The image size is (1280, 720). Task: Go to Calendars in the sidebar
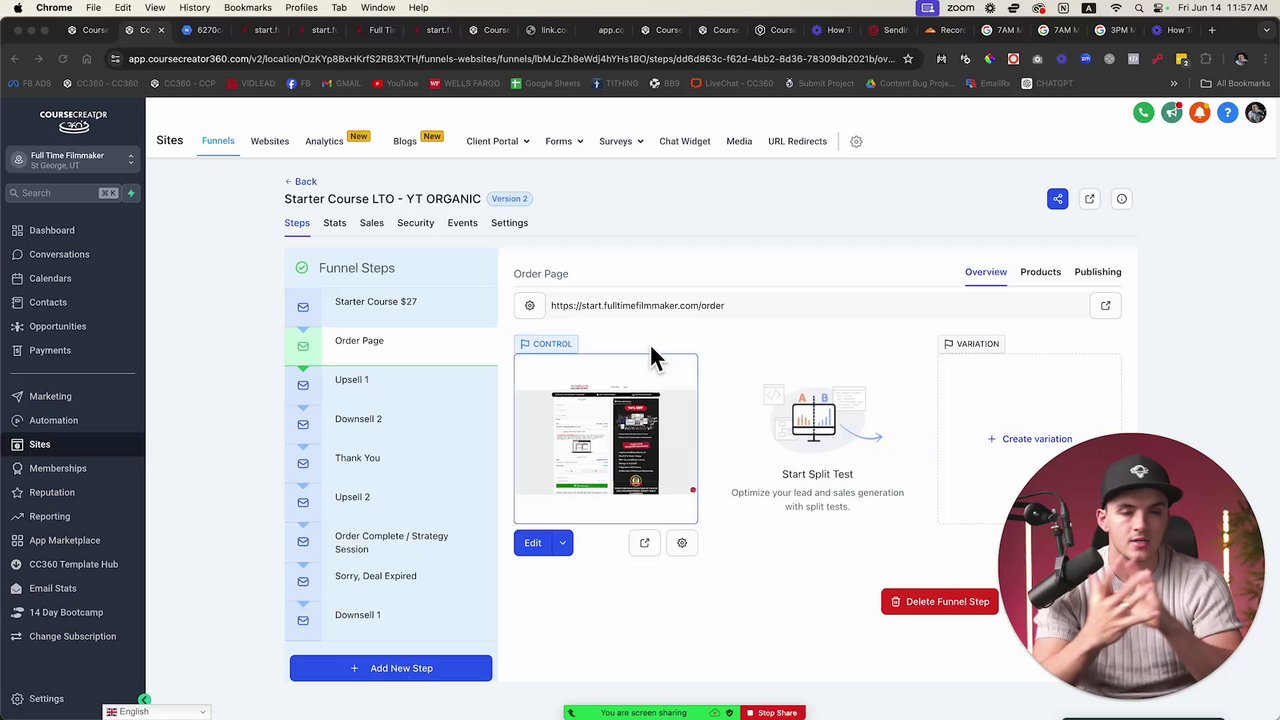tap(50, 279)
